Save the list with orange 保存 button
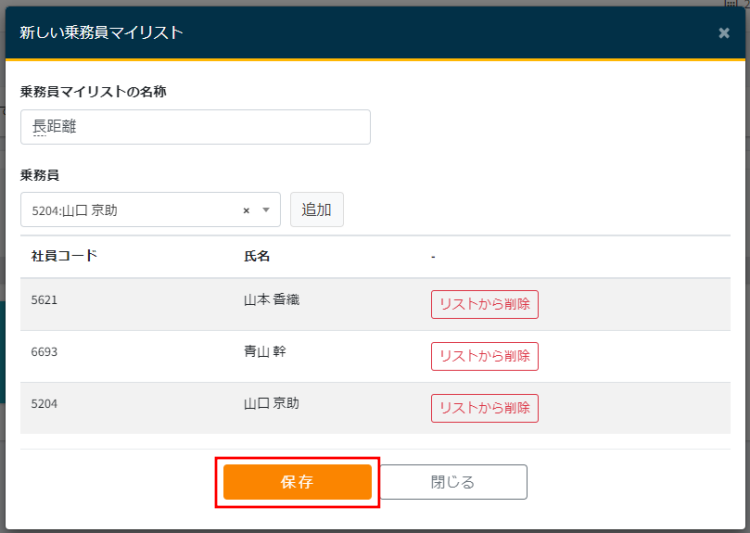Image resolution: width=750 pixels, height=533 pixels. (297, 482)
